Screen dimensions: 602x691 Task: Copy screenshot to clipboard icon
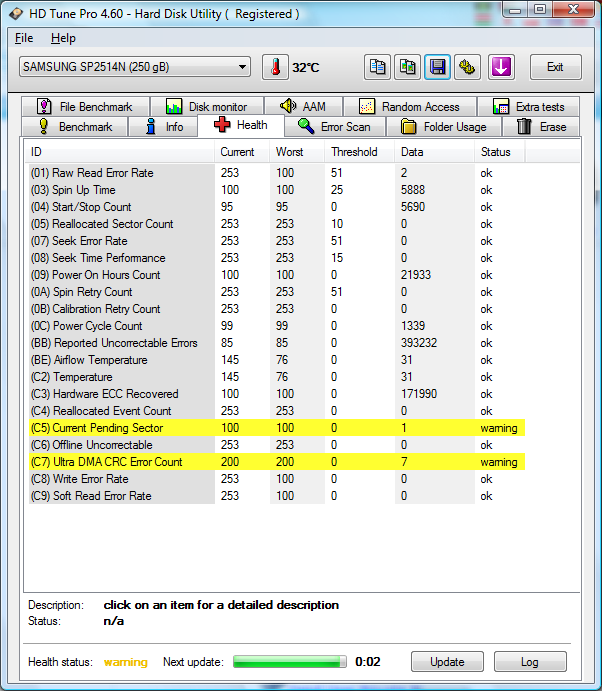(407, 67)
